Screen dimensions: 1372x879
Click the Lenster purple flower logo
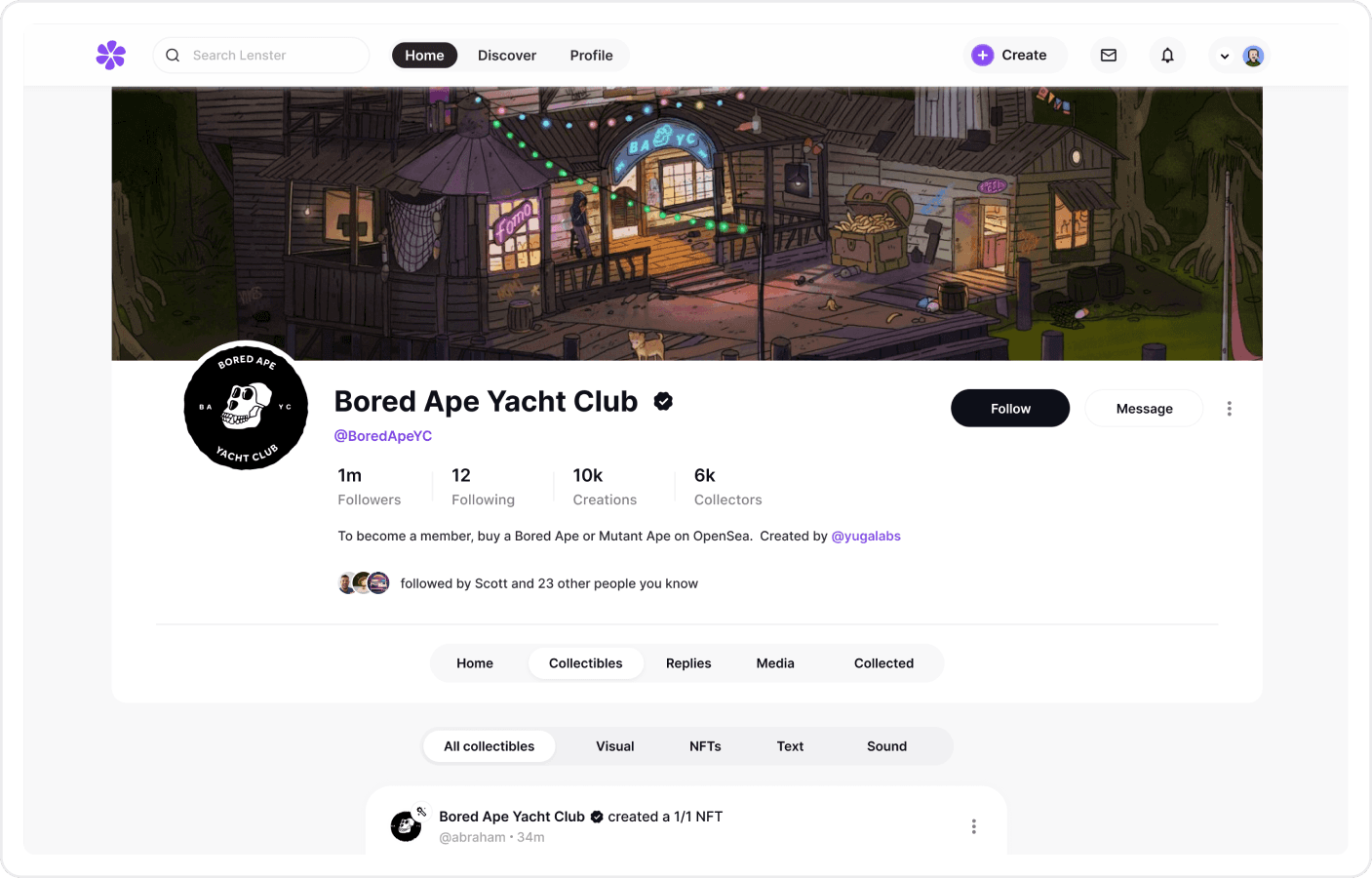(x=111, y=55)
